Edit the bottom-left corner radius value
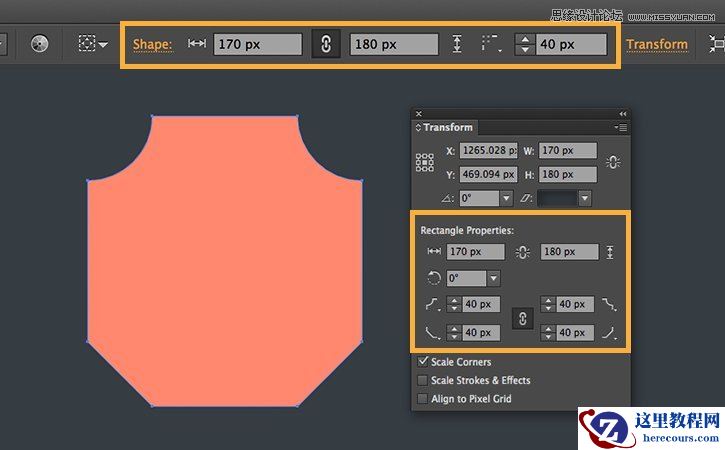Screen dimensions: 725x450 pyautogui.click(x=481, y=333)
